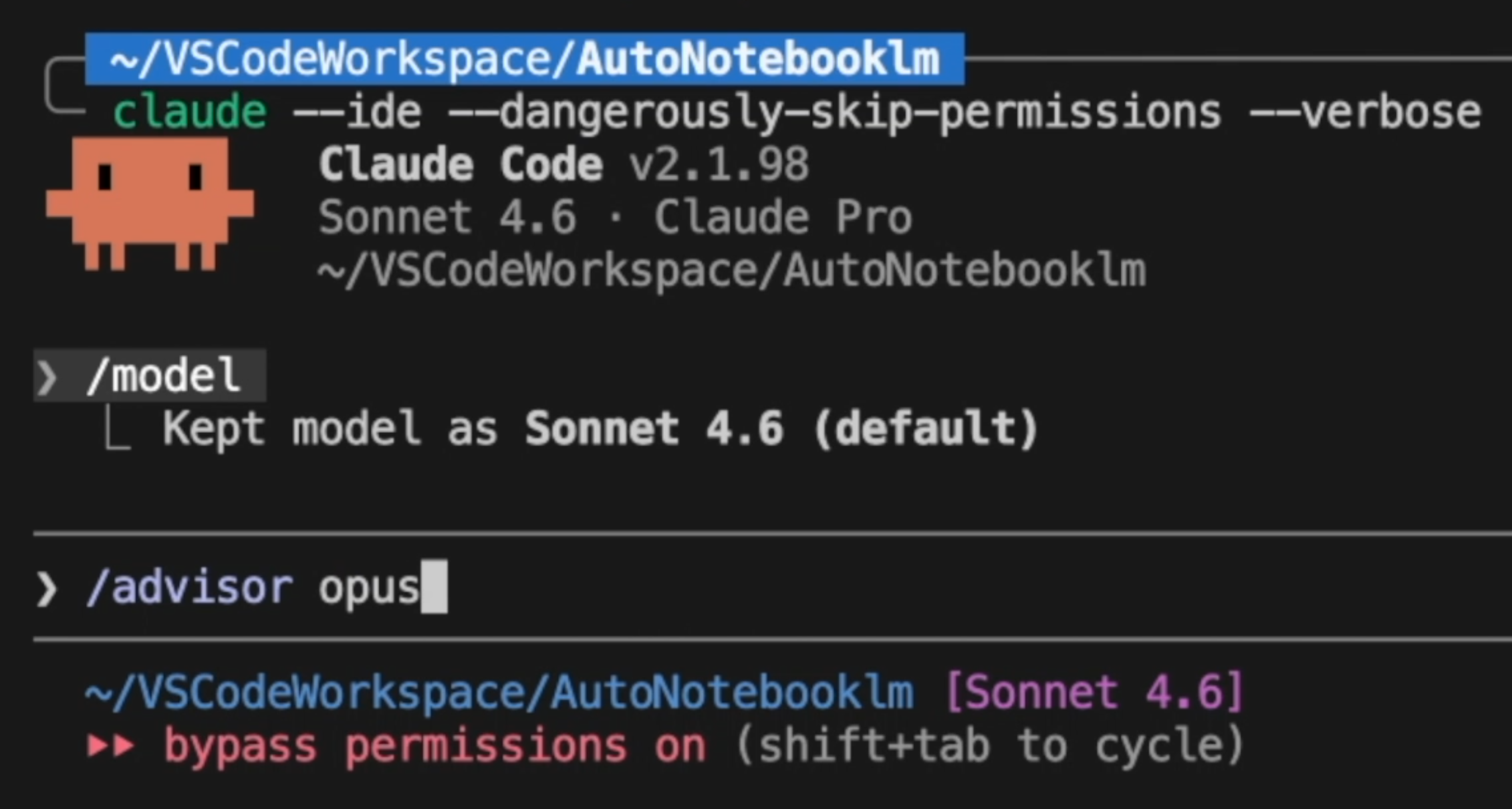1512x809 pixels.
Task: Click the '--dangerously-skip-permissions' flag text
Action: [834, 112]
